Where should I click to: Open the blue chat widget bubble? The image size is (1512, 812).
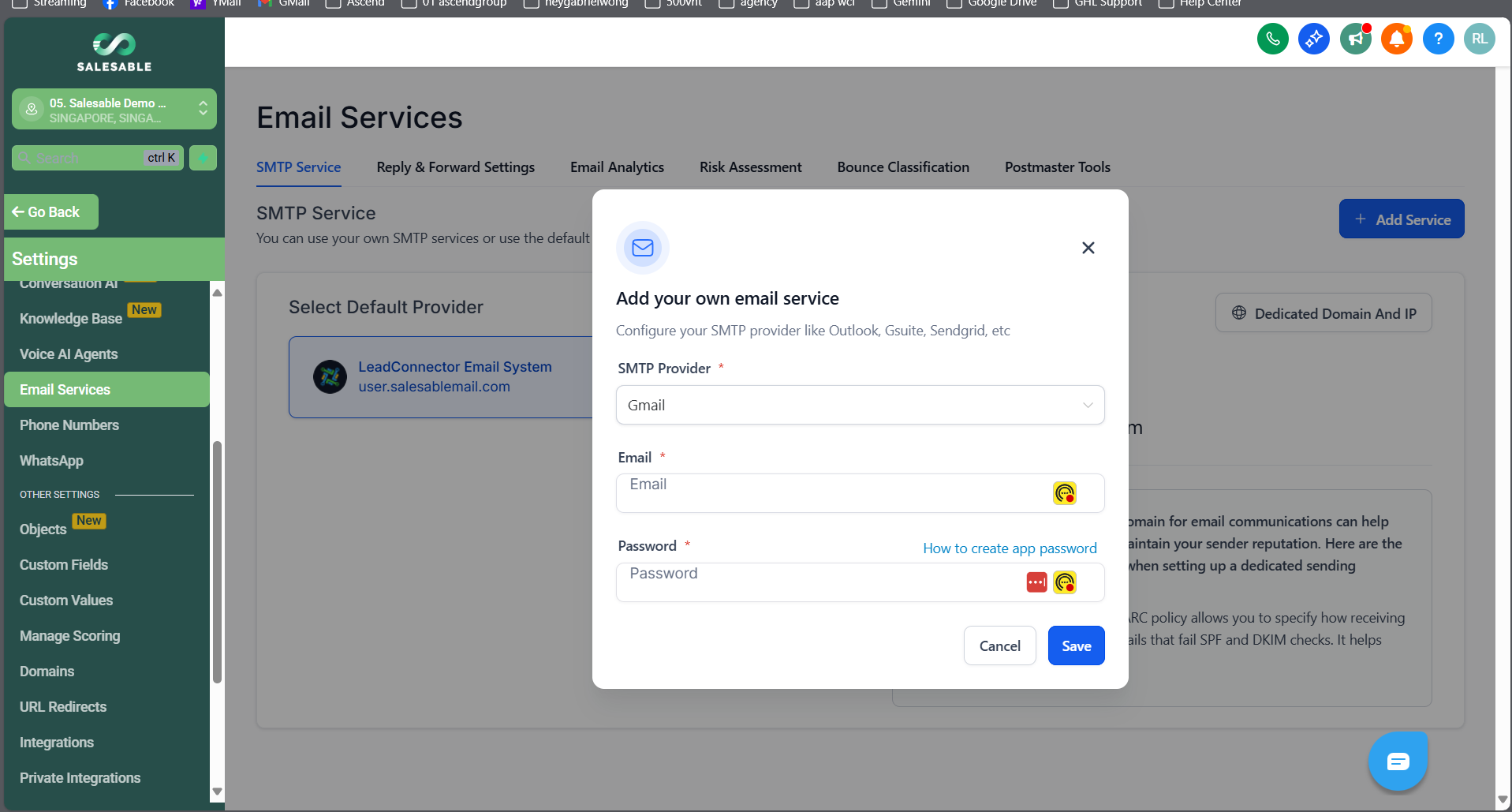pyautogui.click(x=1398, y=761)
